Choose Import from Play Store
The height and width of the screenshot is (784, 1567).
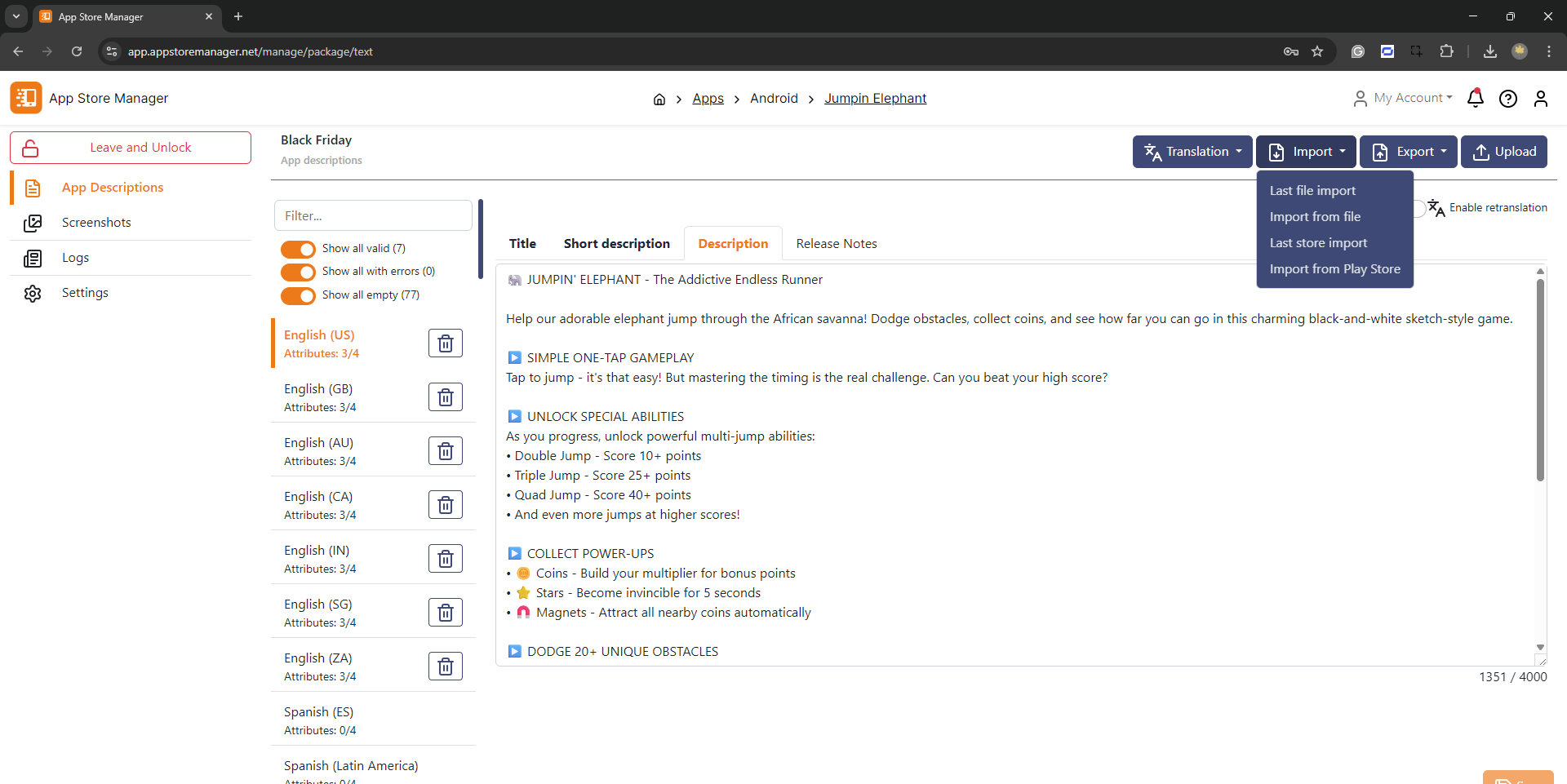click(1334, 269)
